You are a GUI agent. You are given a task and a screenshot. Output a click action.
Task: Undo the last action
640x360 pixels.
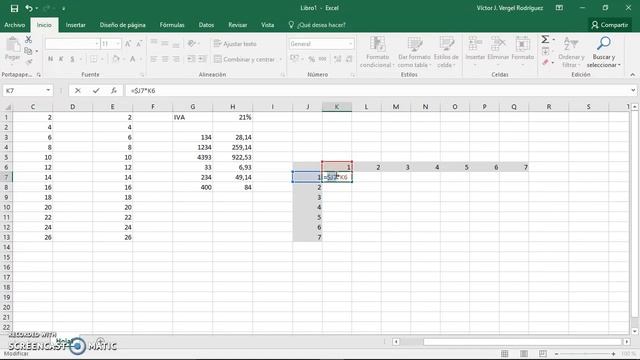coord(29,8)
